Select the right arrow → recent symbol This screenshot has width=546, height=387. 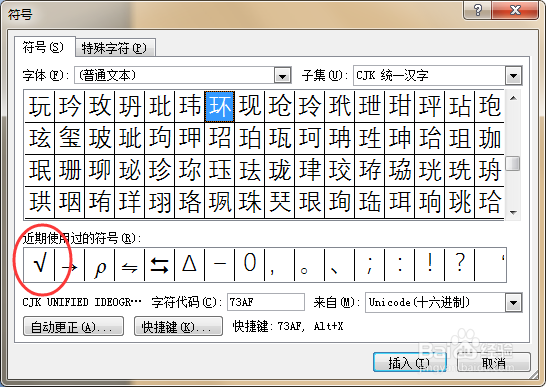coord(69,265)
